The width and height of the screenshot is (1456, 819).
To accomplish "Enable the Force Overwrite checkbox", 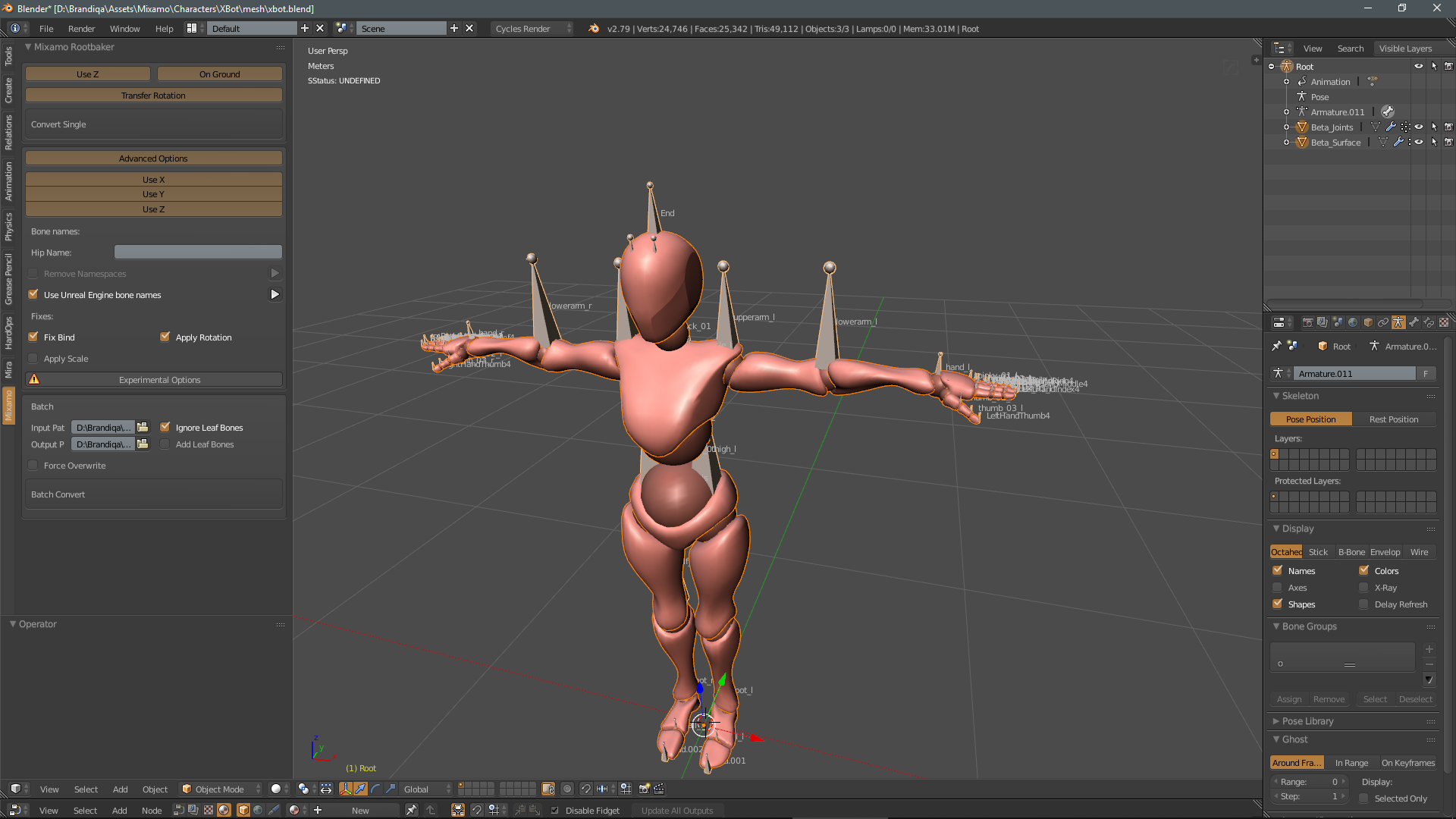I will (33, 465).
